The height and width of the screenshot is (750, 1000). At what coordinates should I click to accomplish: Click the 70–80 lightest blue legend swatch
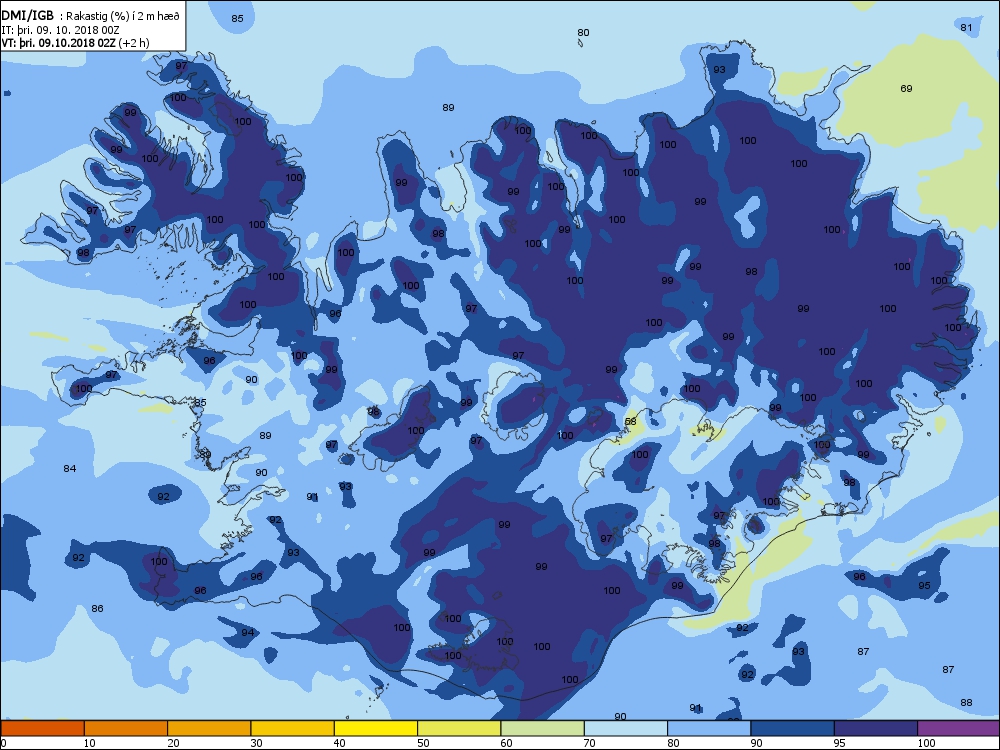[626, 728]
